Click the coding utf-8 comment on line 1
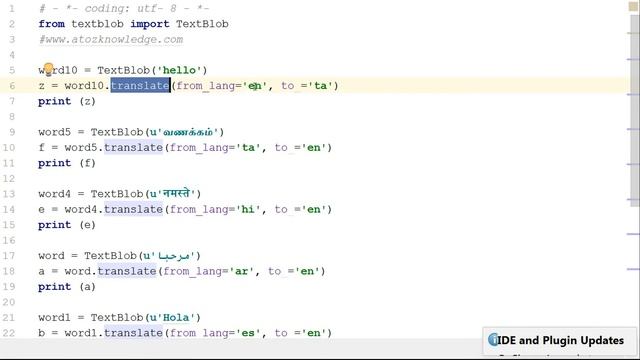Image resolution: width=640 pixels, height=360 pixels. [124, 9]
